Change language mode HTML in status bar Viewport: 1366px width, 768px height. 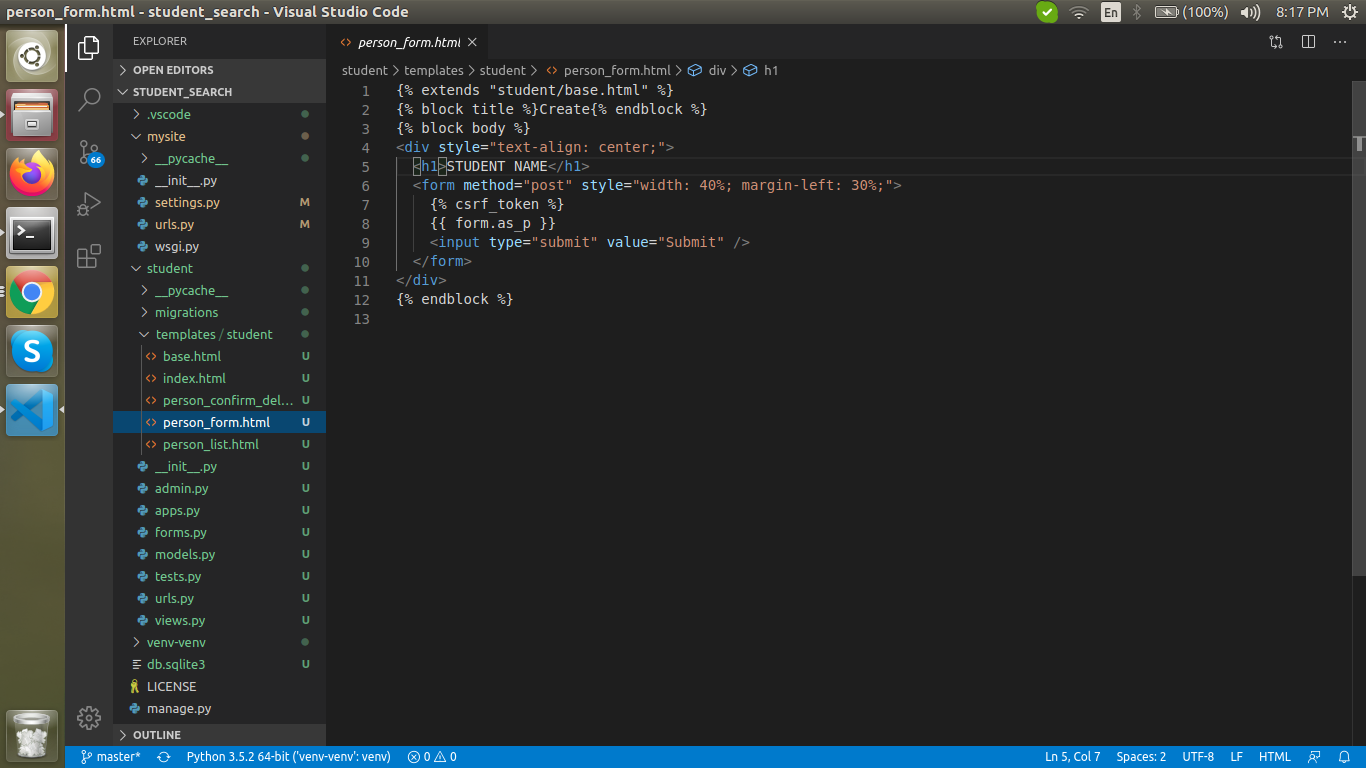coord(1275,757)
